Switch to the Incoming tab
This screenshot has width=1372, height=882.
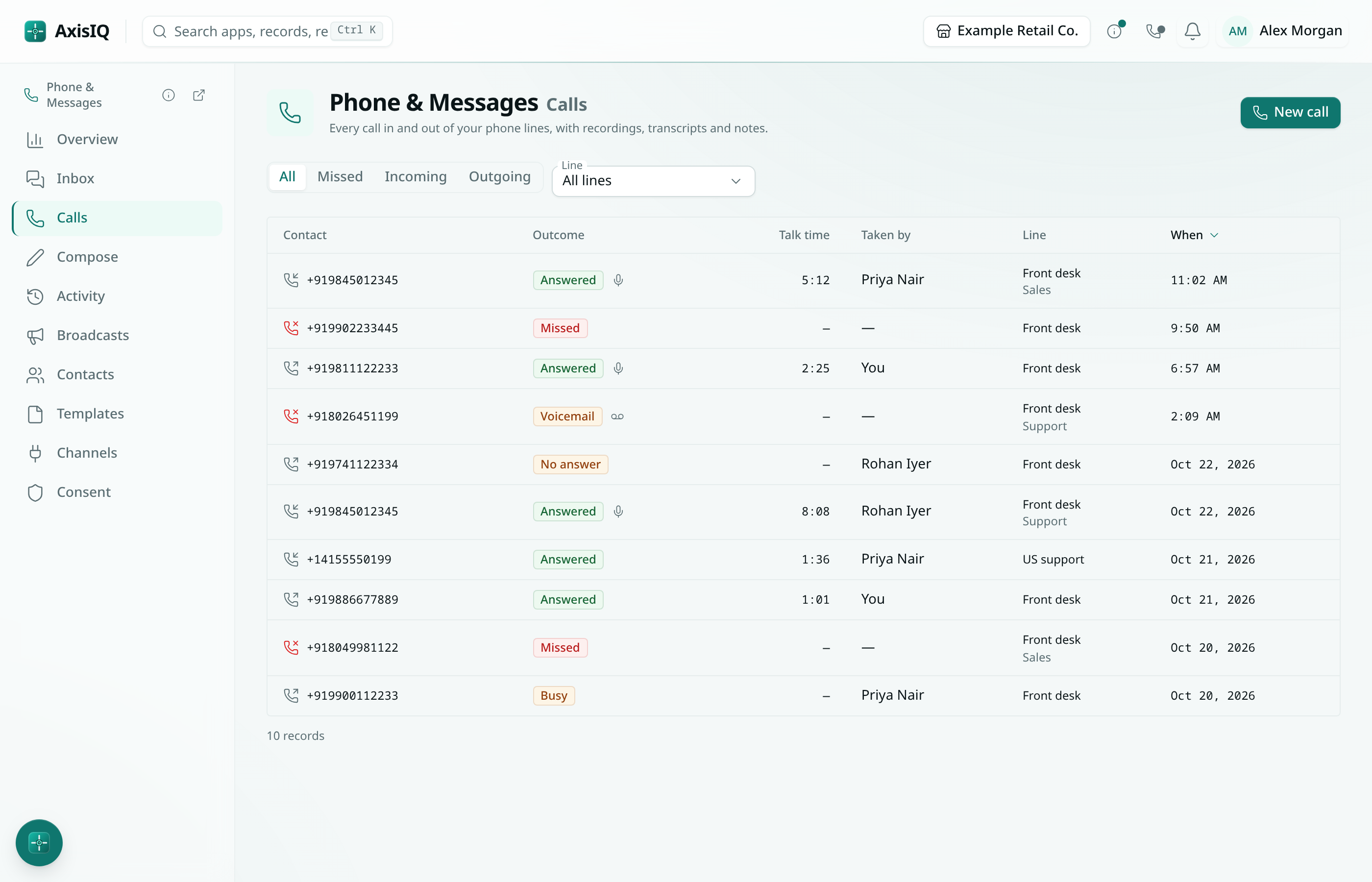415,177
